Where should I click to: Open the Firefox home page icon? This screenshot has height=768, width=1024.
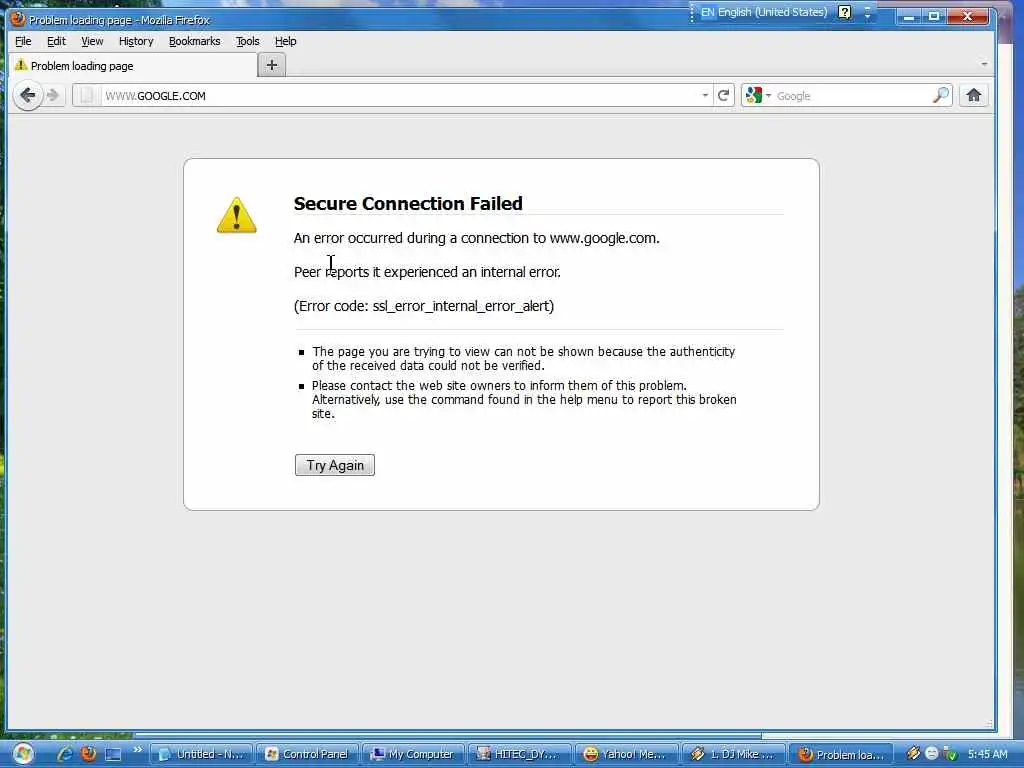[974, 95]
